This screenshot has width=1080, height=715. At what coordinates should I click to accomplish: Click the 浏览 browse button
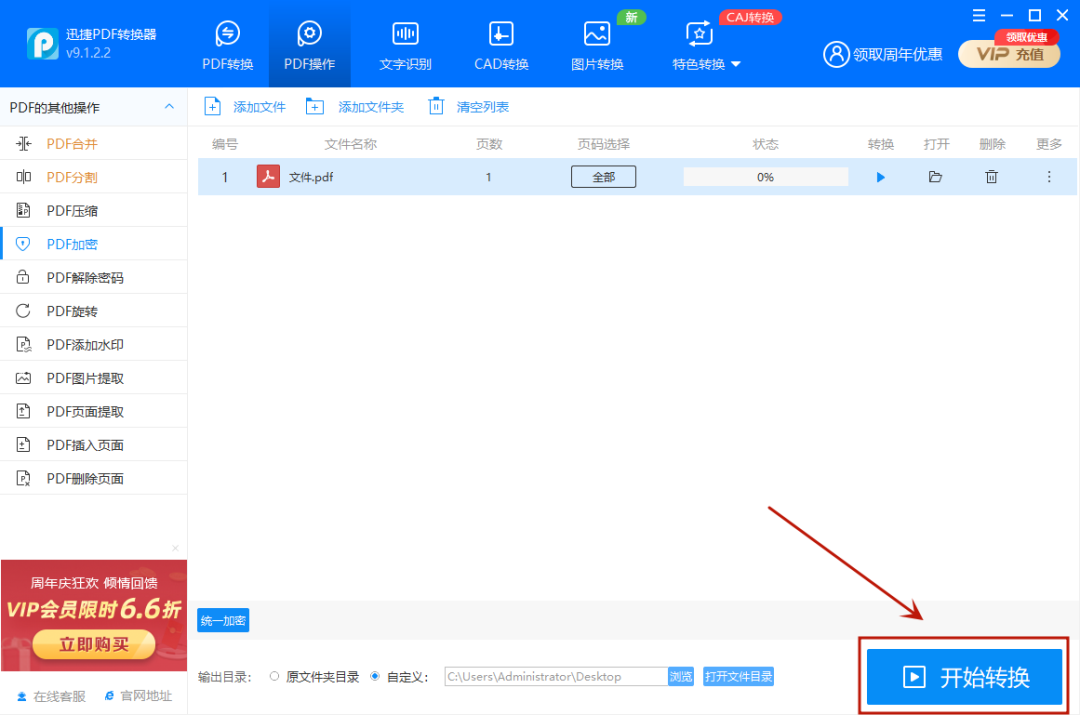click(x=681, y=676)
